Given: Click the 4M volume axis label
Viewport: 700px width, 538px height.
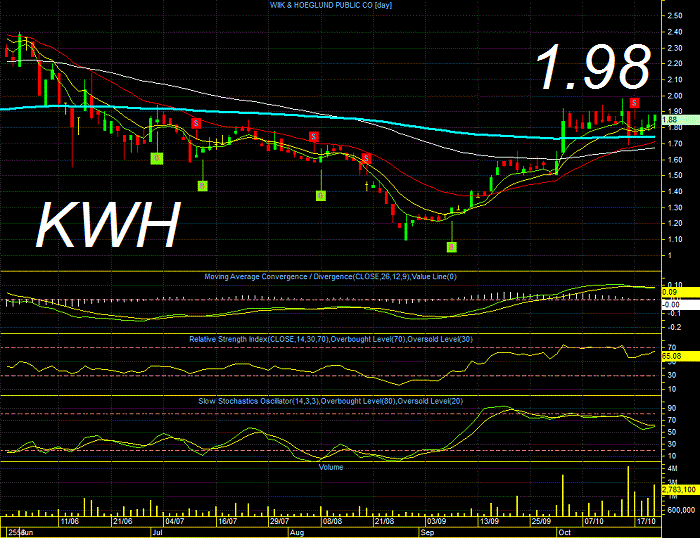Looking at the screenshot, I should [x=672, y=469].
